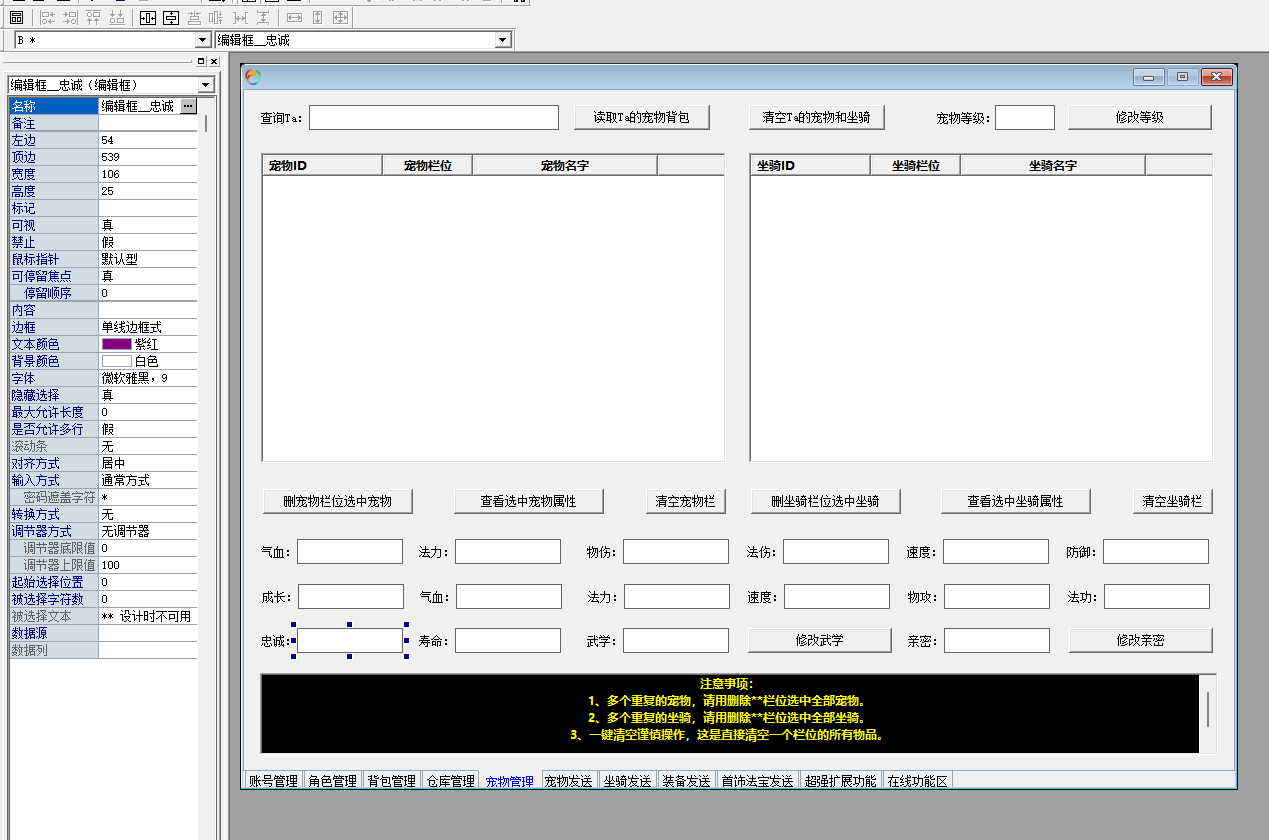Viewport: 1269px width, 840px height.
Task: Switch to the 坐骑发送 tab
Action: [627, 781]
